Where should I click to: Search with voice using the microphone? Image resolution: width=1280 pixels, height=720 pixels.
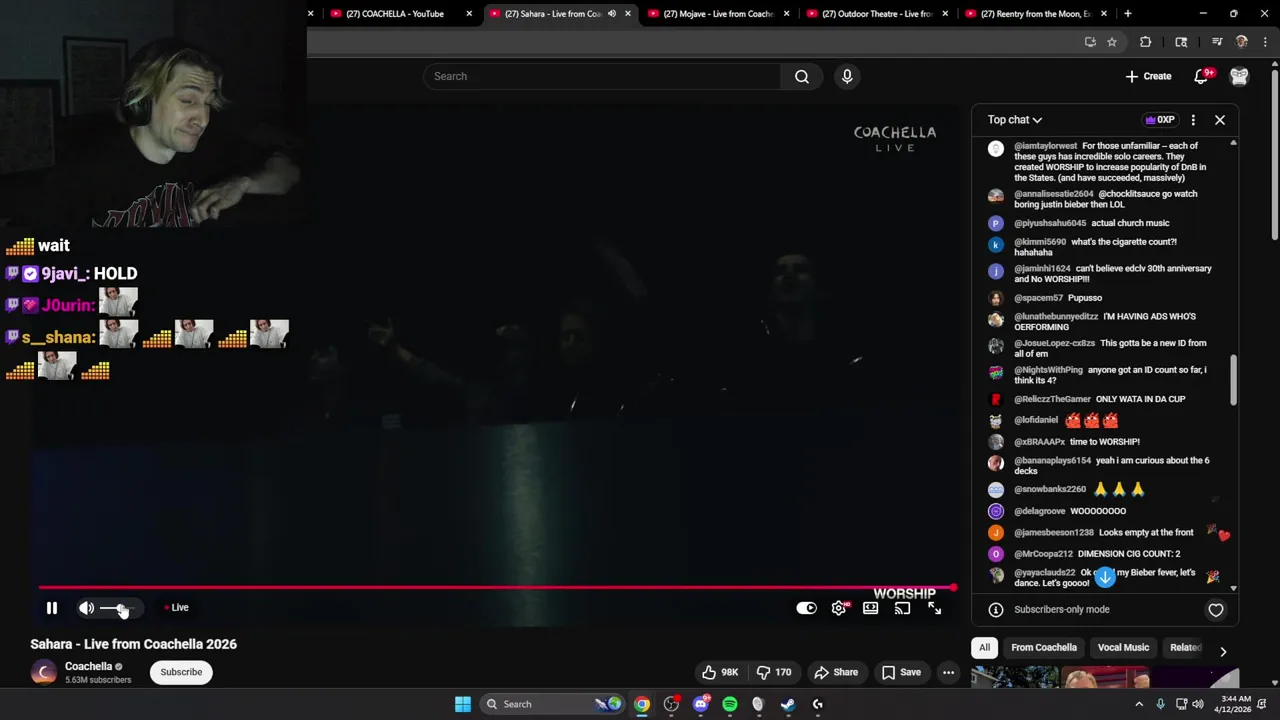click(847, 76)
